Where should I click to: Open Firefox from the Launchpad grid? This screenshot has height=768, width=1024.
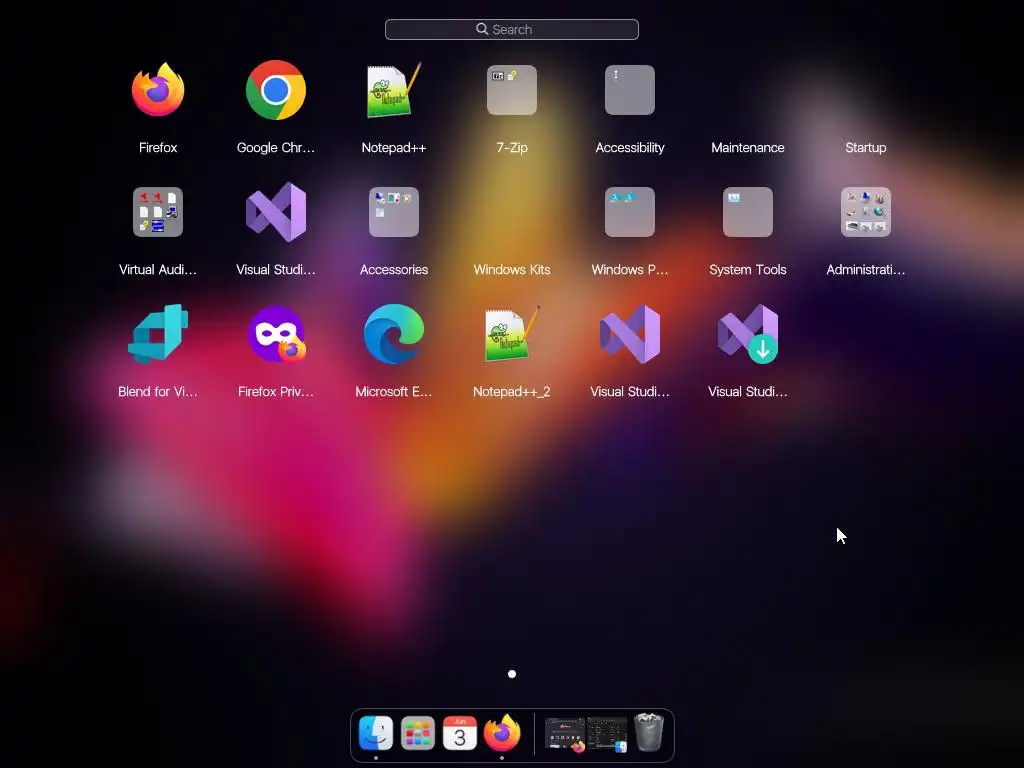158,90
